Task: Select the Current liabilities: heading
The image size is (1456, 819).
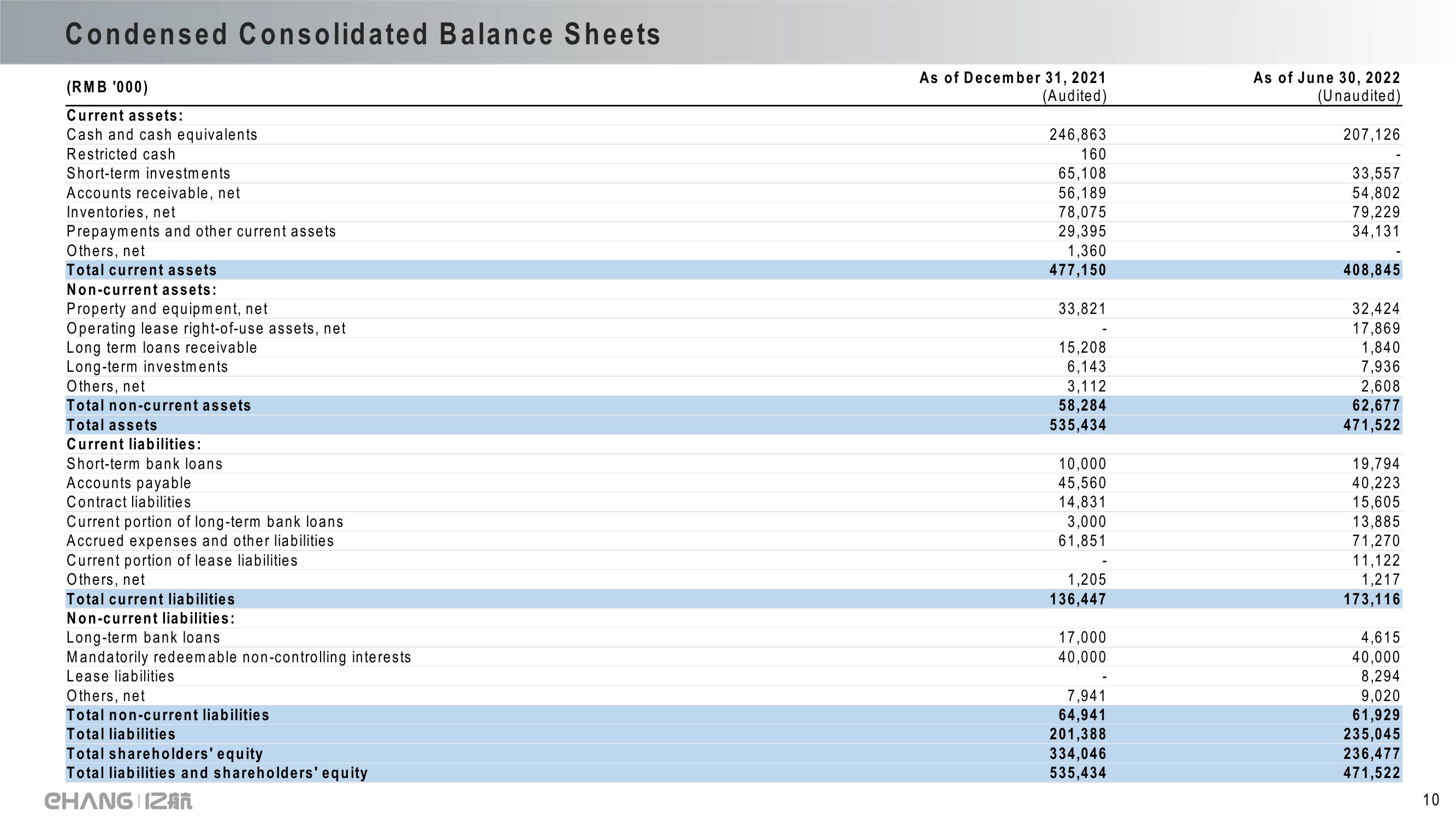Action: (134, 444)
